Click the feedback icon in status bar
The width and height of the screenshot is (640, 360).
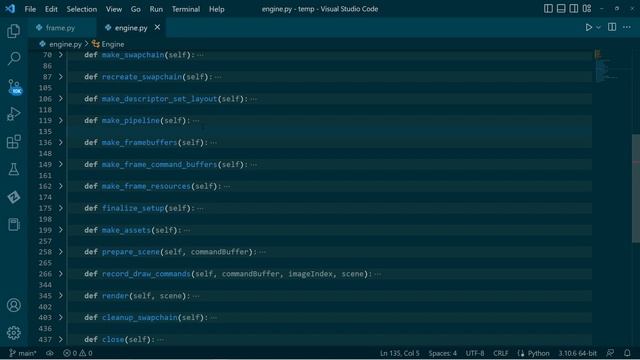[611, 353]
